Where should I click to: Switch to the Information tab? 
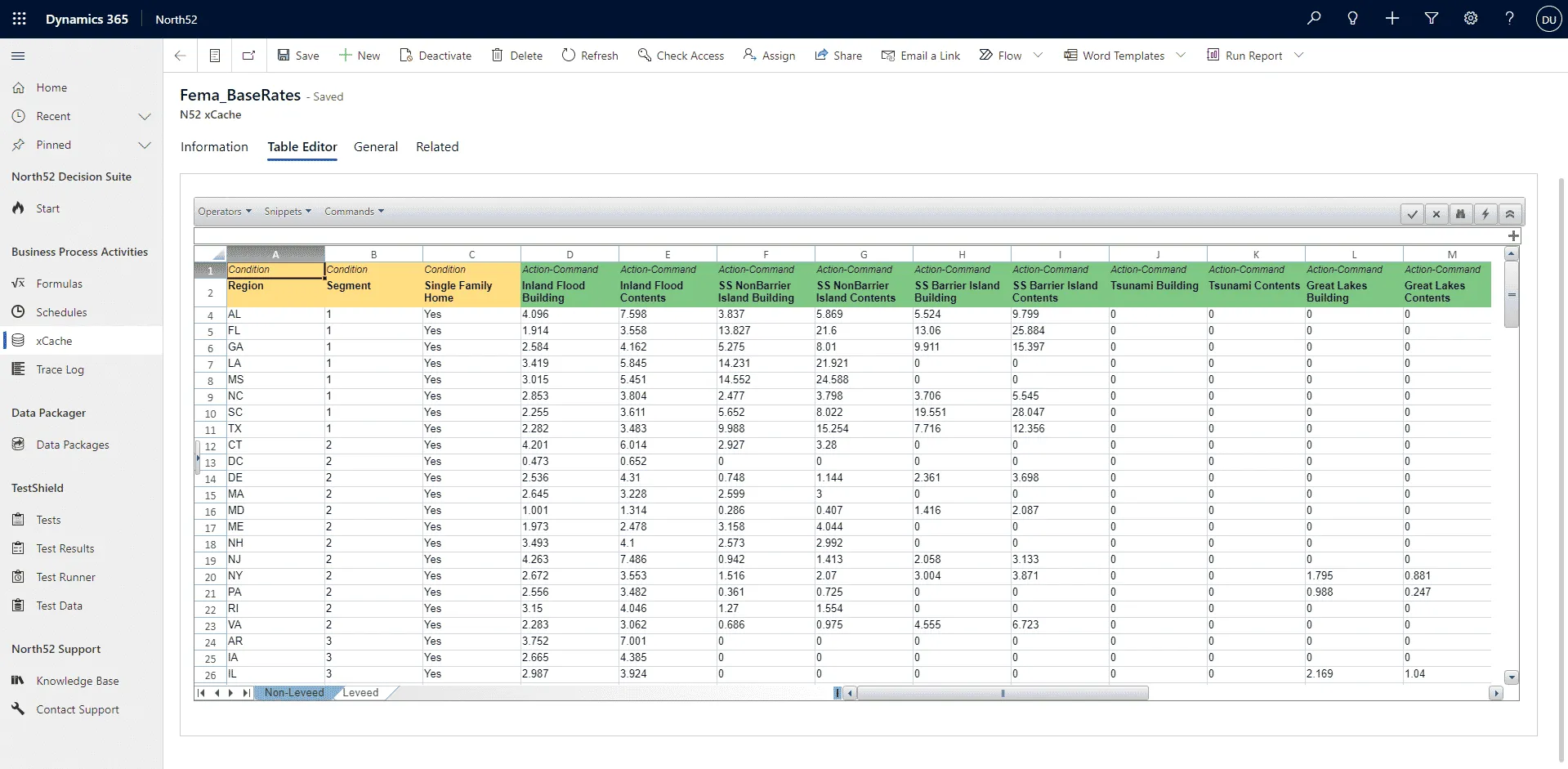click(214, 147)
